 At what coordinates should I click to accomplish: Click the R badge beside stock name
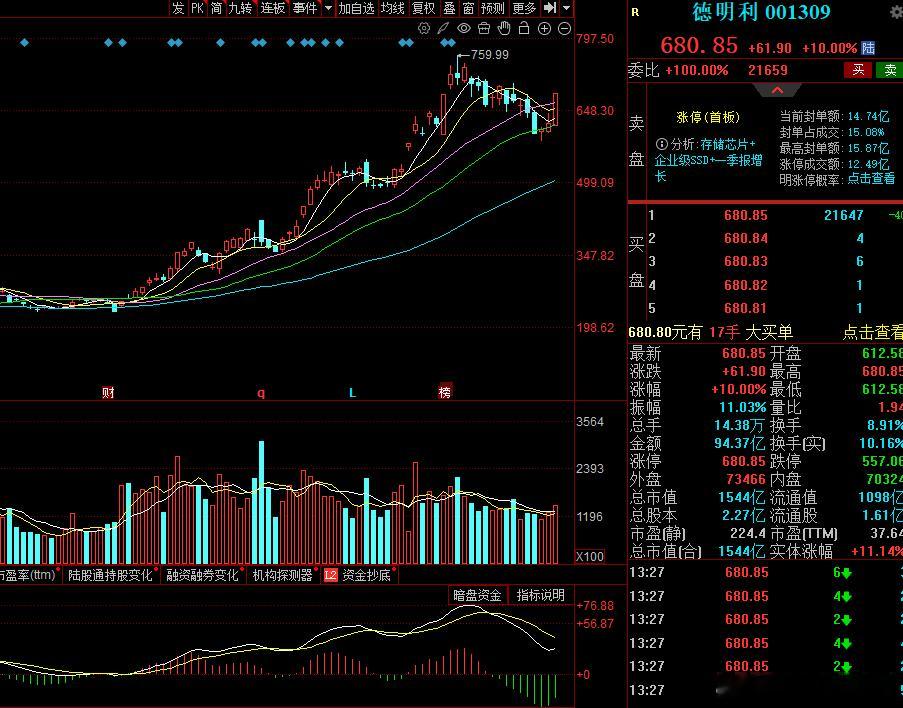(x=635, y=12)
